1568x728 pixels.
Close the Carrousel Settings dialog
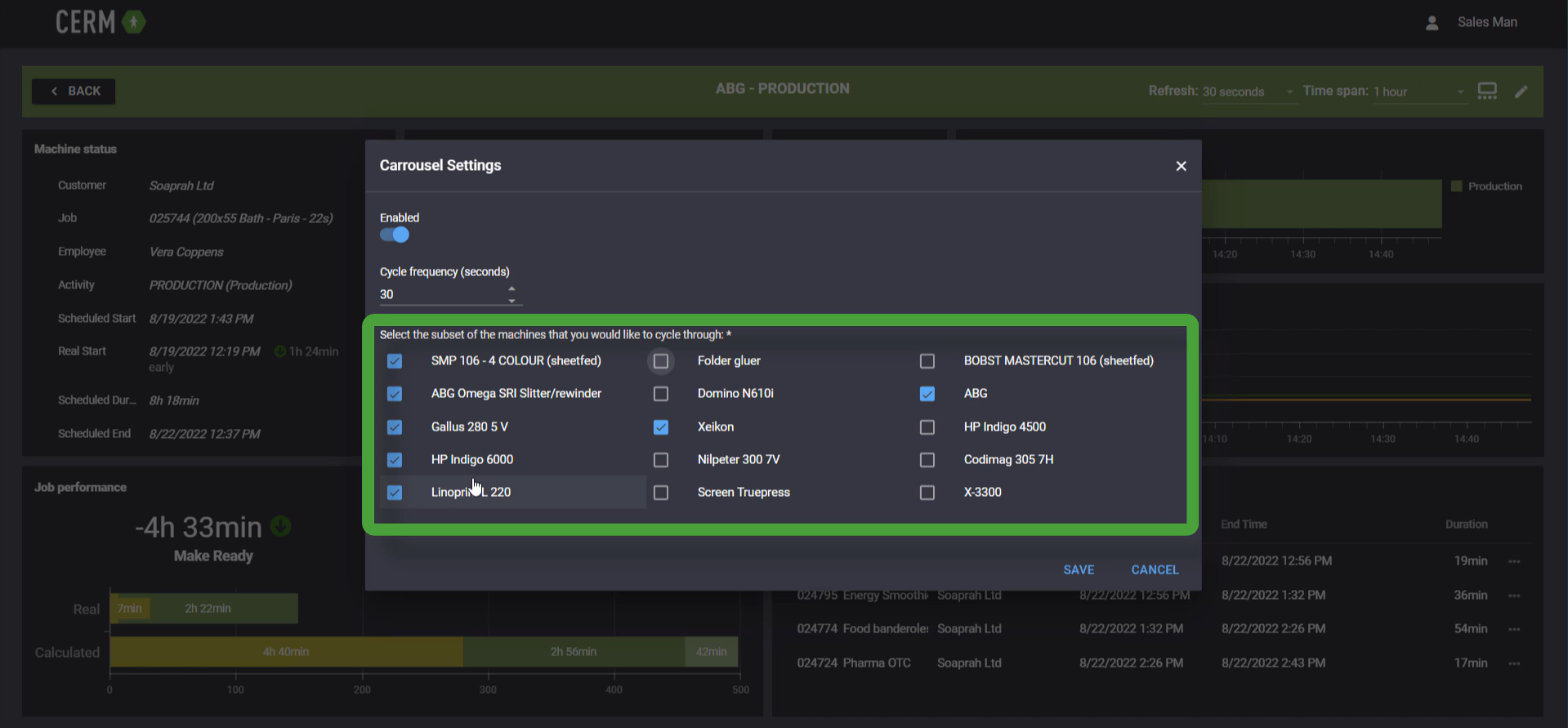(1181, 166)
